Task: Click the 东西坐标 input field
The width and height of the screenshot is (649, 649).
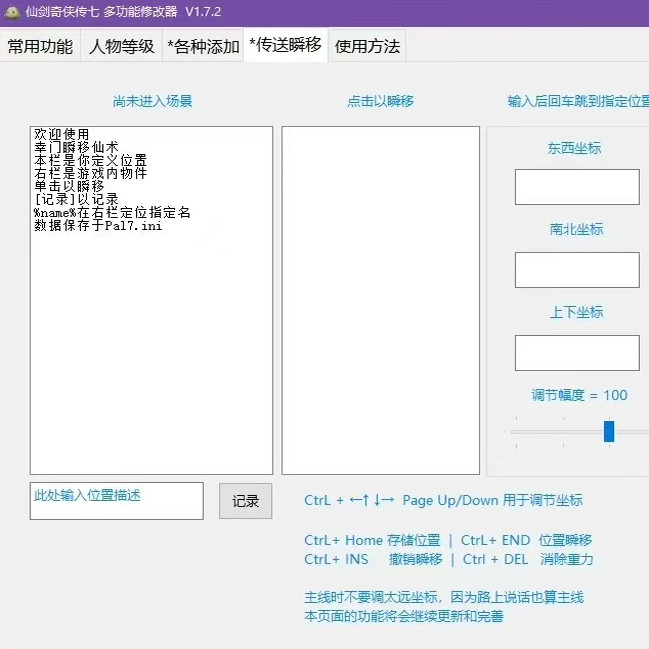Action: click(x=577, y=187)
